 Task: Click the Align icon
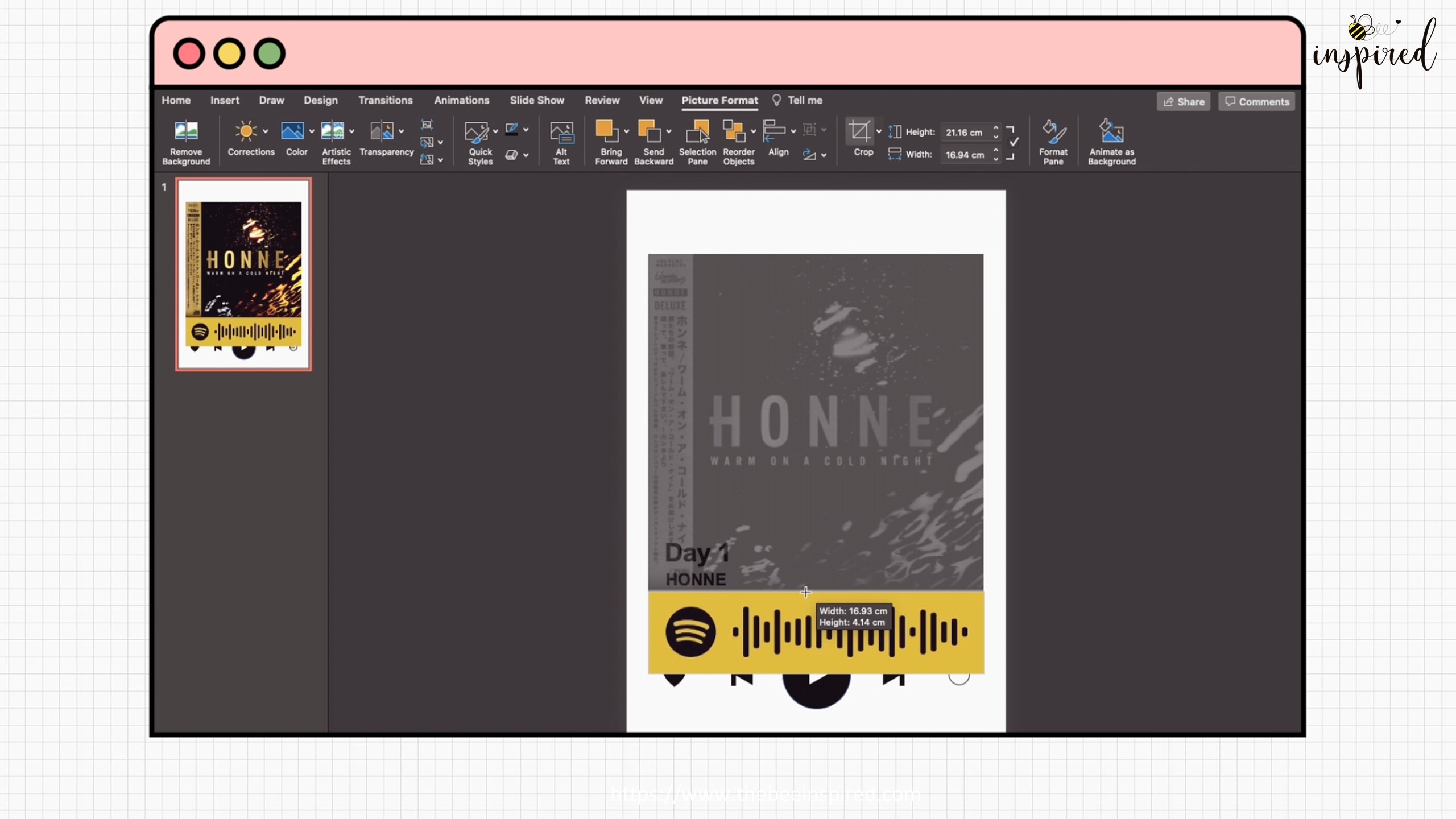pyautogui.click(x=774, y=131)
